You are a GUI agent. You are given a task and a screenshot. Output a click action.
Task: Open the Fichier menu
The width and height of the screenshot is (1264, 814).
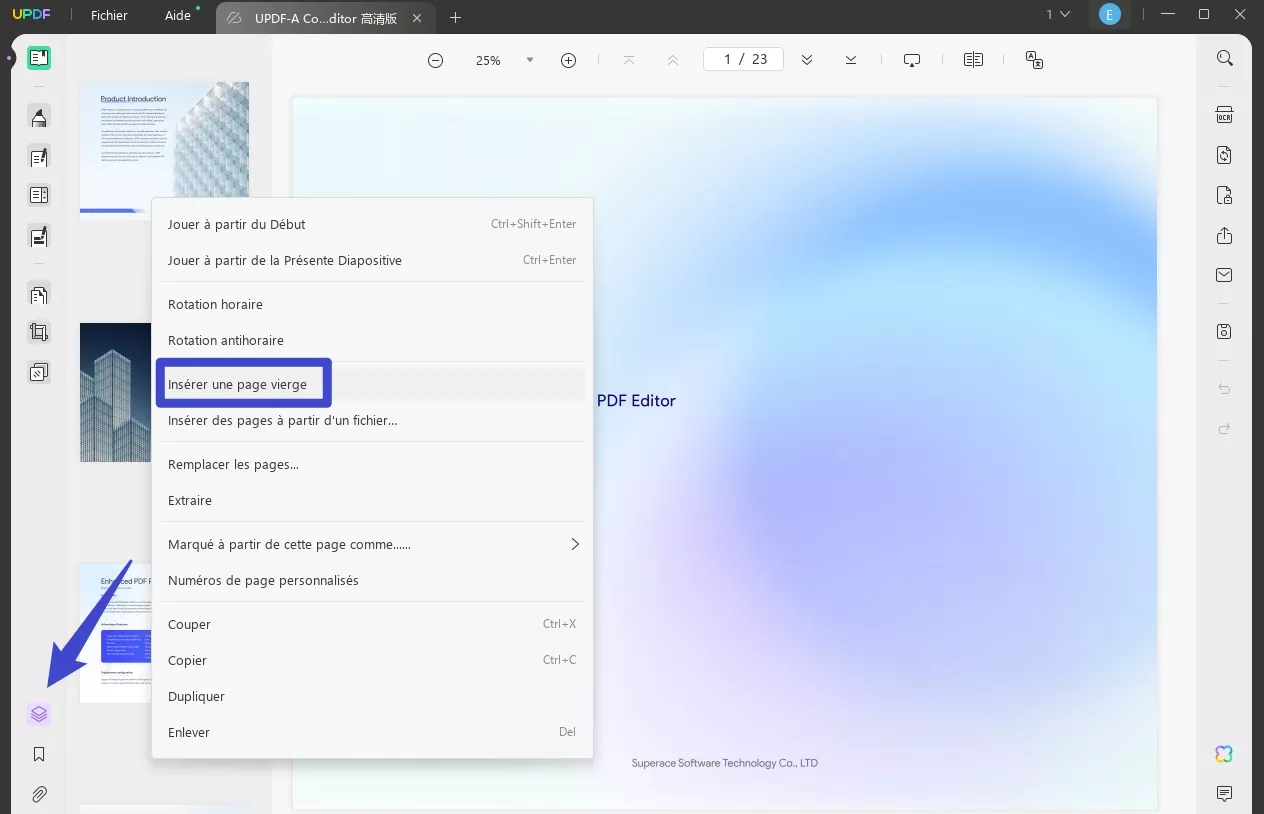(x=109, y=16)
